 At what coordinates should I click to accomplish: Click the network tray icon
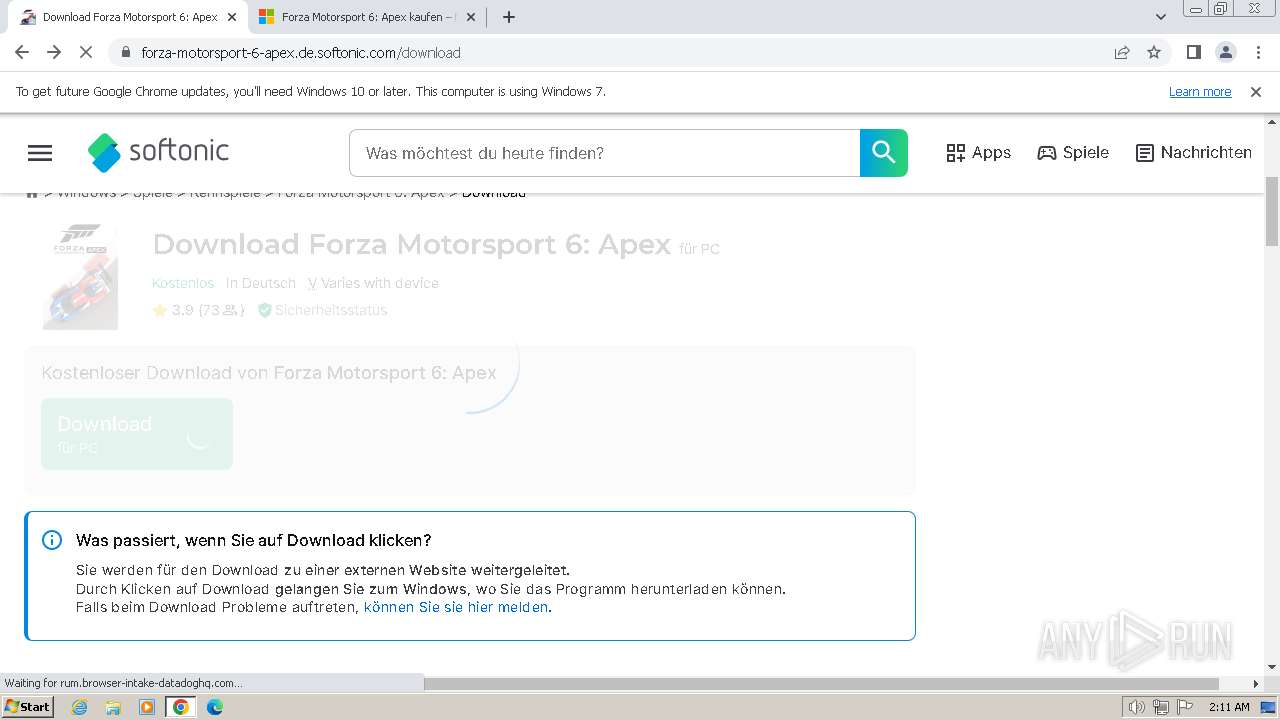pyautogui.click(x=1160, y=707)
